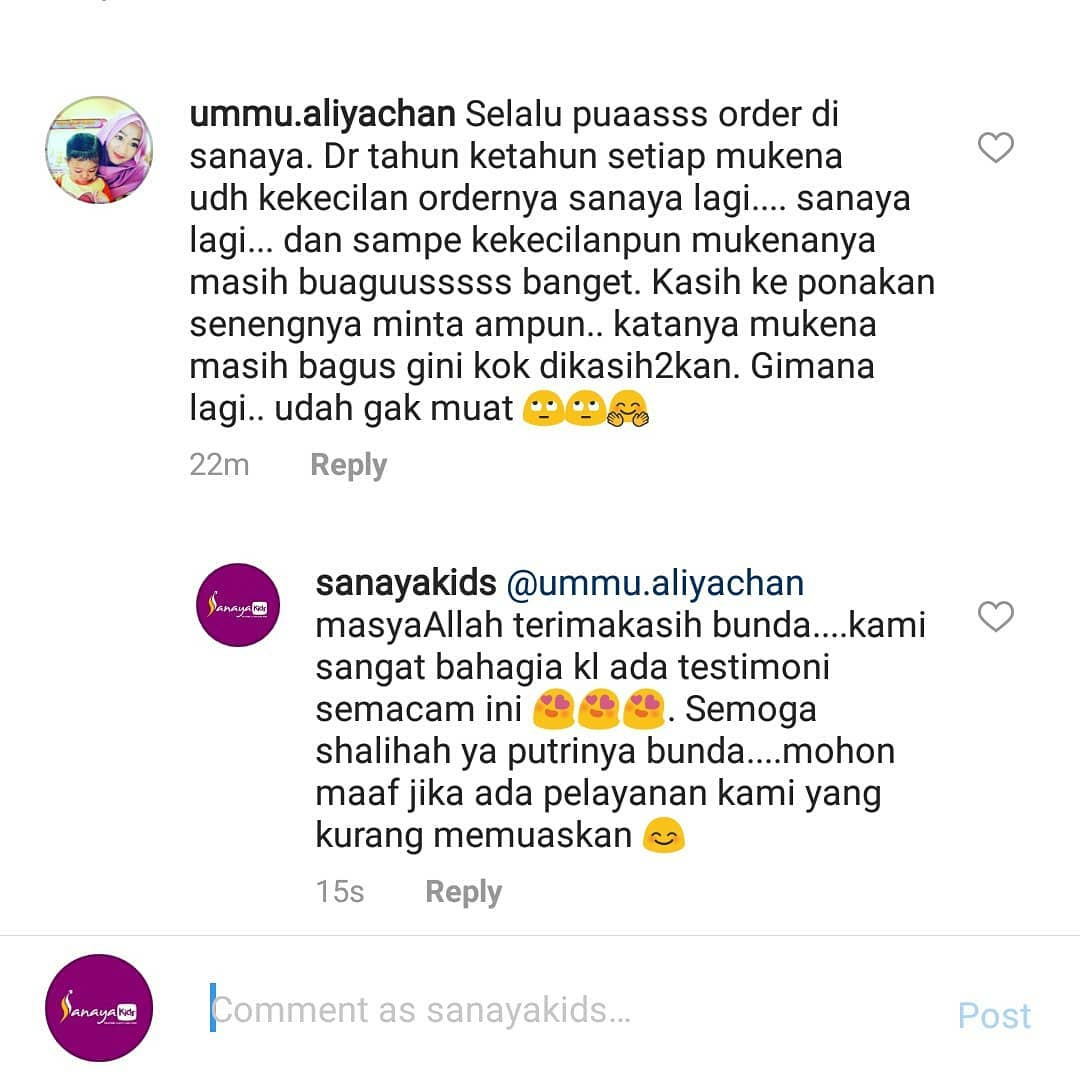Screen dimensions: 1080x1080
Task: Tap the smiling emoji after 'memuaskan'
Action: pyautogui.click(x=663, y=835)
